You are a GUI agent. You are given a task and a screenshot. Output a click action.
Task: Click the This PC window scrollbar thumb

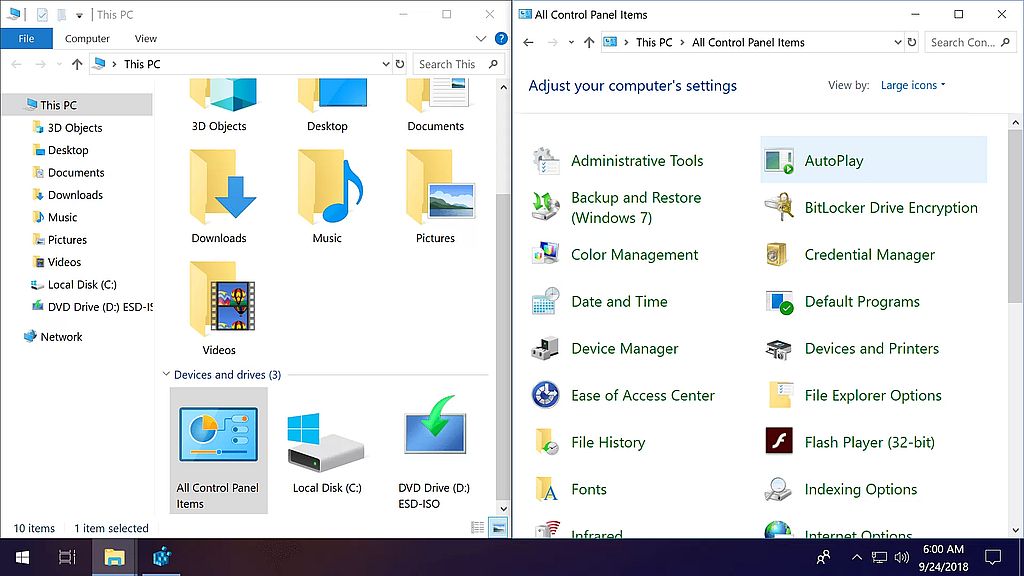point(503,346)
